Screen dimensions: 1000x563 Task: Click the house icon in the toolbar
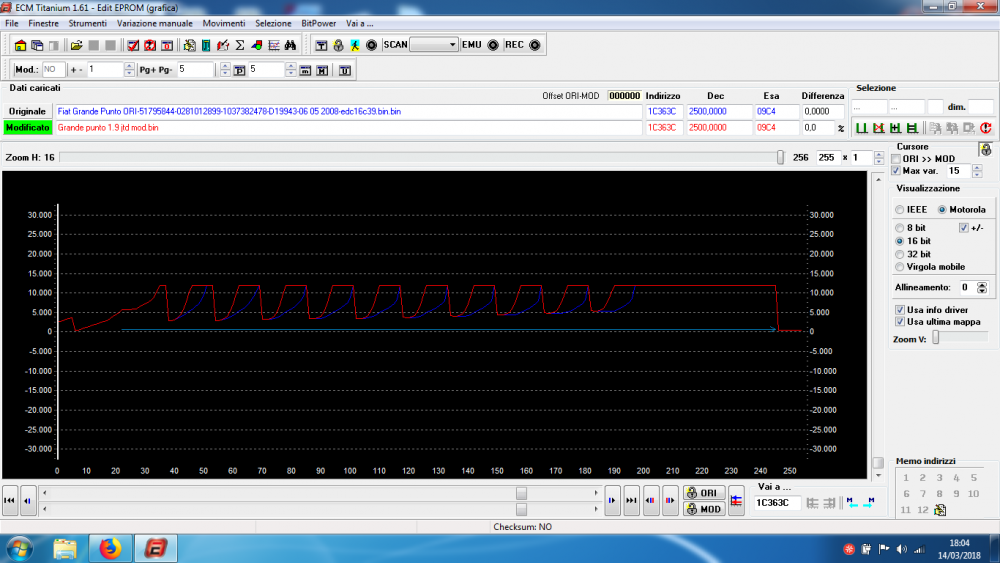tap(20, 45)
